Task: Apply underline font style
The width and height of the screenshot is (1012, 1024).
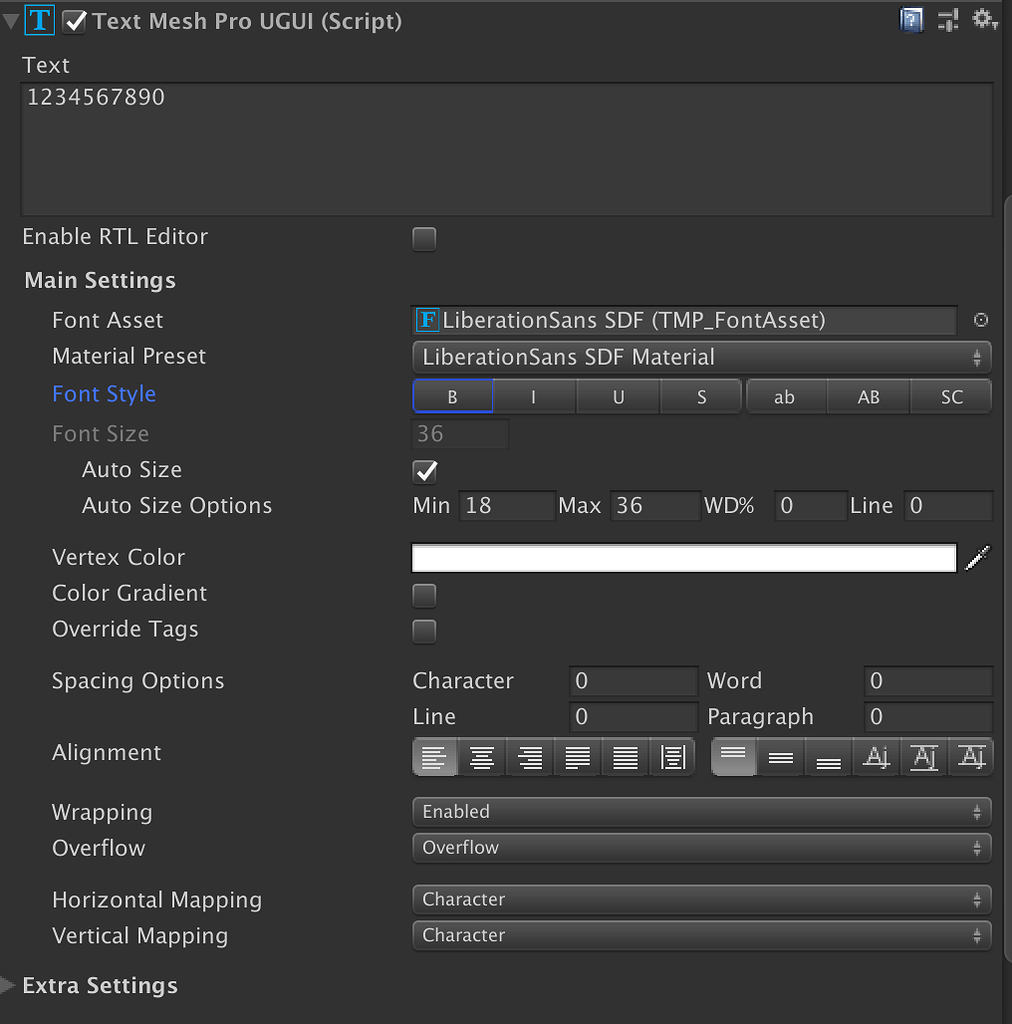Action: [618, 396]
